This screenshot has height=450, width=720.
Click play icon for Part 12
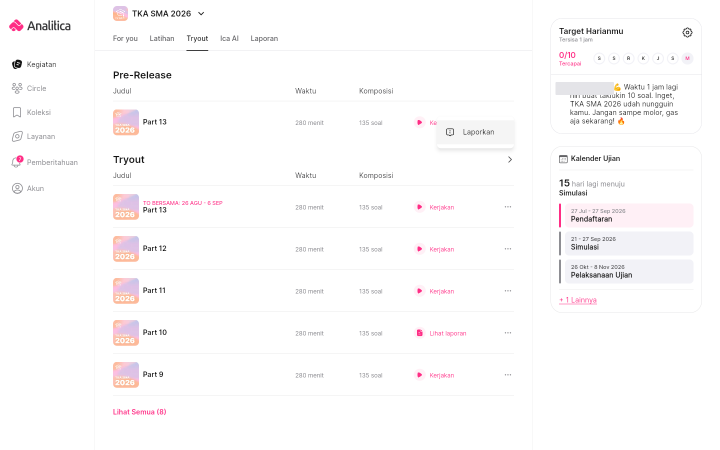[419, 249]
